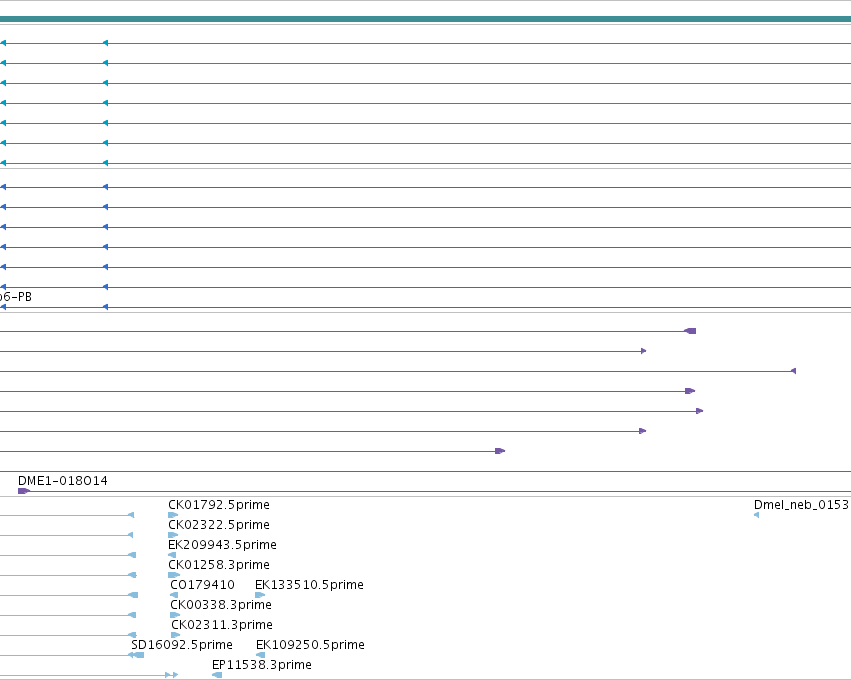Select the CK01258.3prime feature label
The image size is (851, 680).
[x=219, y=564]
